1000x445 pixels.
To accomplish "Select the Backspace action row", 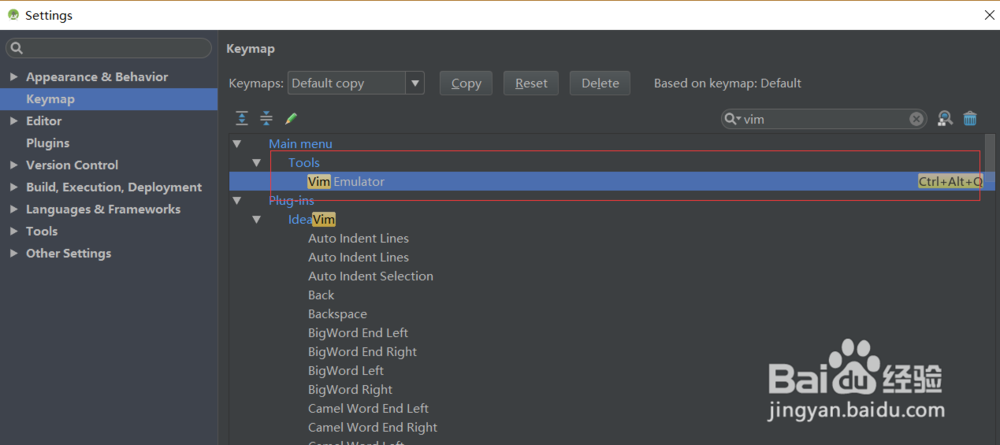I will point(337,314).
